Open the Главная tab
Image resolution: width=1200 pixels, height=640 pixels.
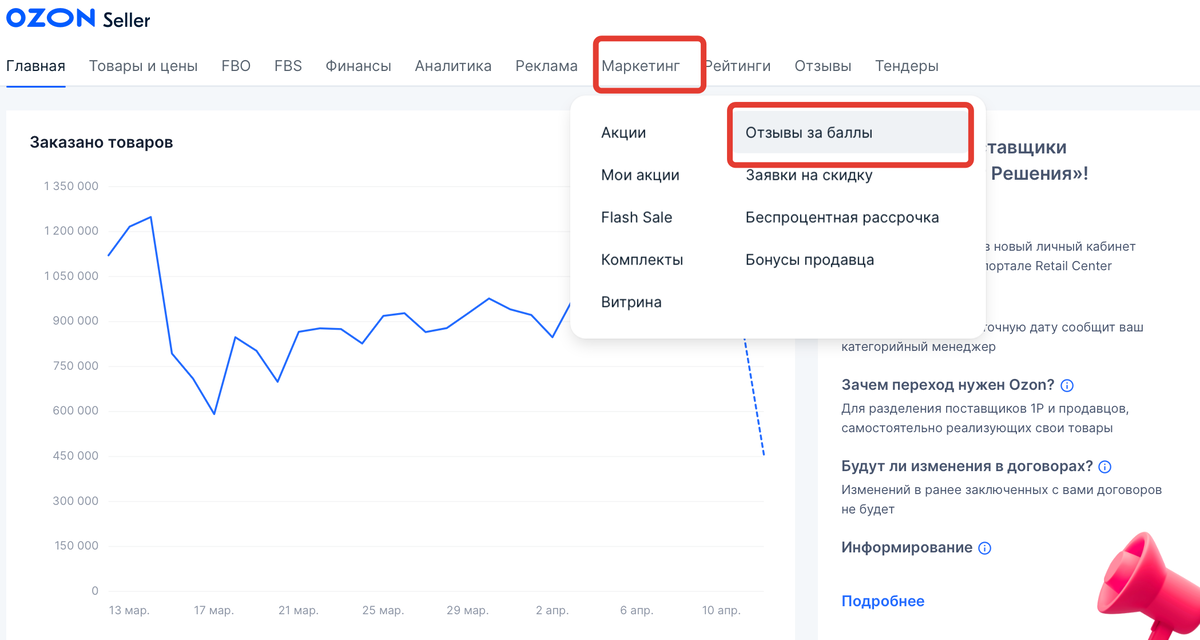pyautogui.click(x=36, y=66)
